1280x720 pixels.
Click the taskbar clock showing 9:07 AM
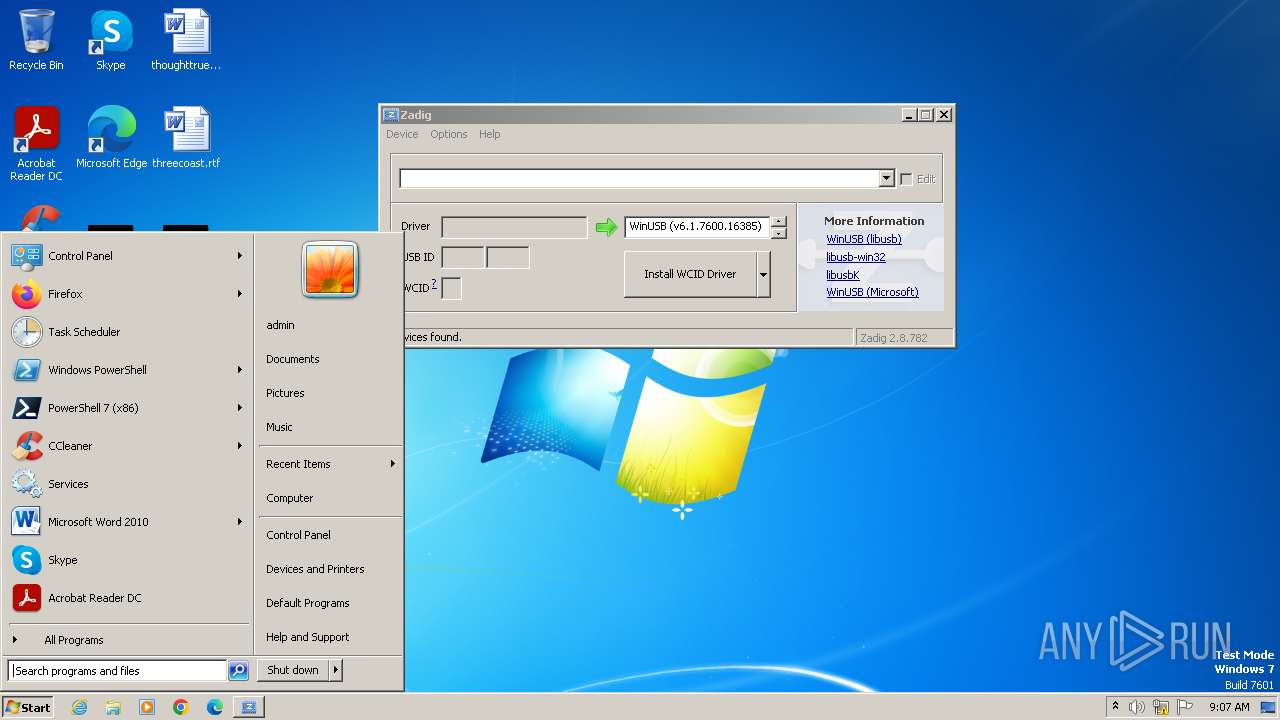click(x=1229, y=707)
